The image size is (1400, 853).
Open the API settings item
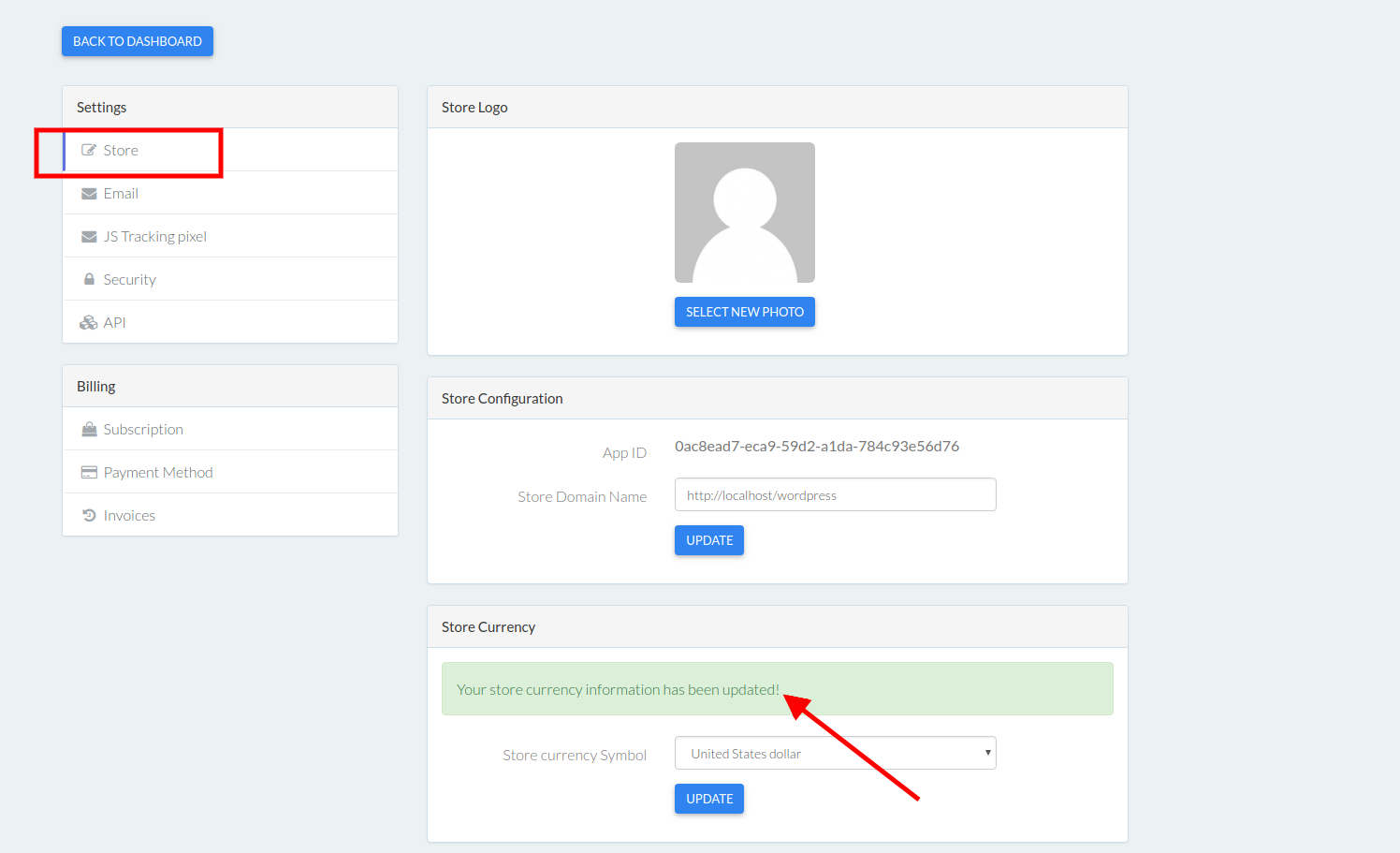(x=230, y=322)
